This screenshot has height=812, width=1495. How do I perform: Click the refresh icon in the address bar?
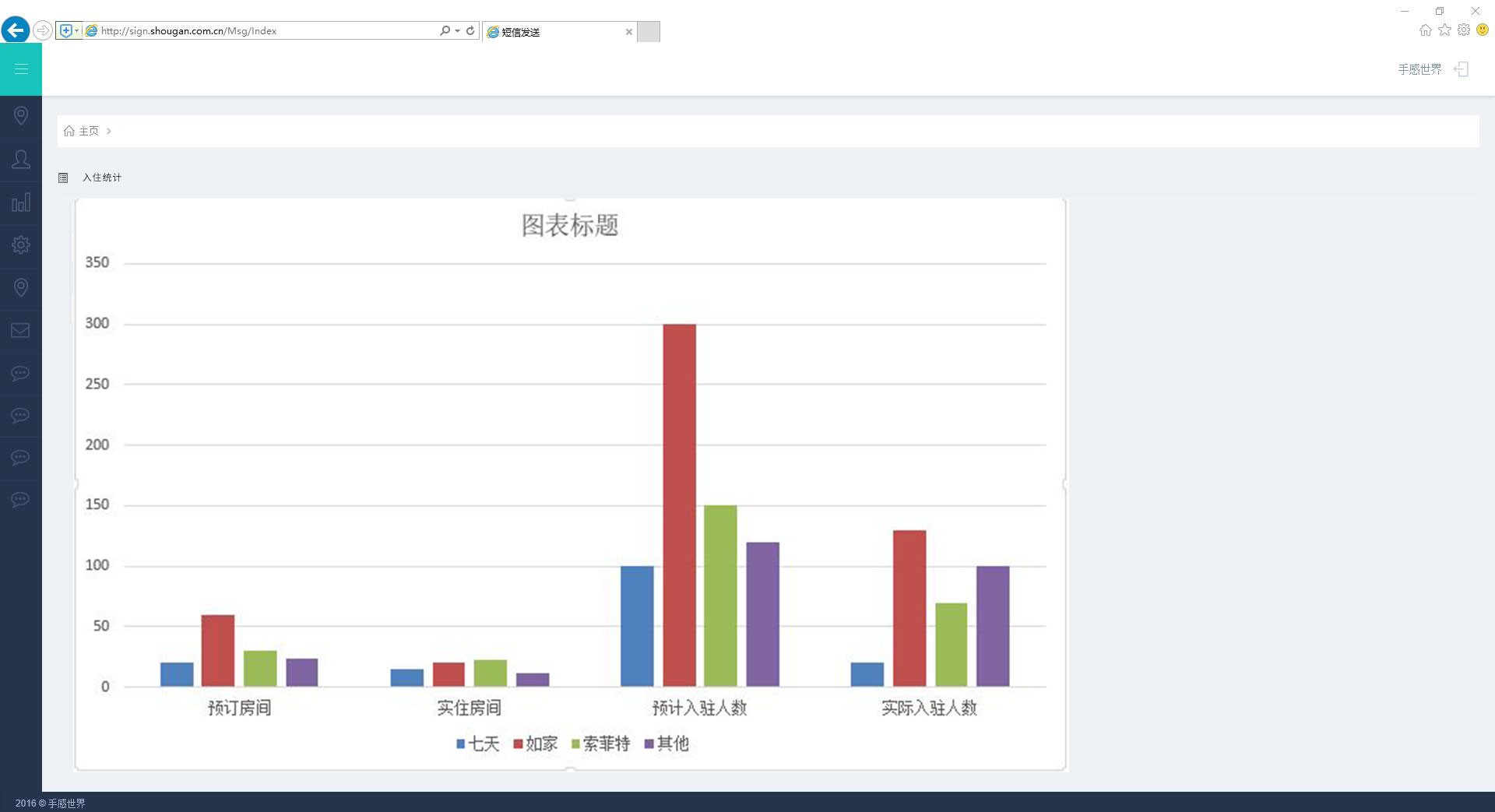(470, 30)
